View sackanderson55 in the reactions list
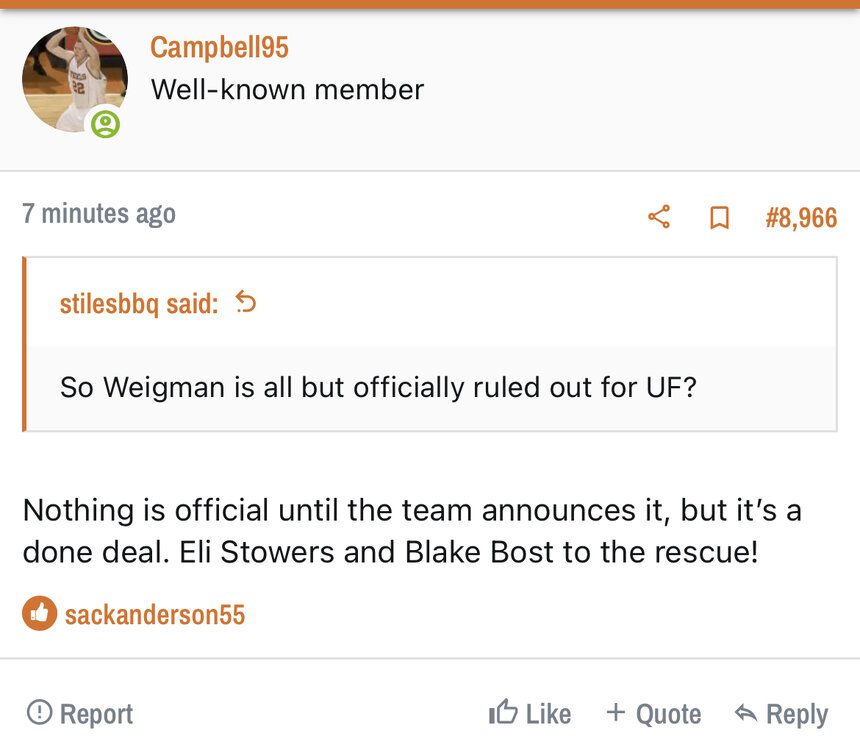860x750 pixels. click(x=155, y=614)
